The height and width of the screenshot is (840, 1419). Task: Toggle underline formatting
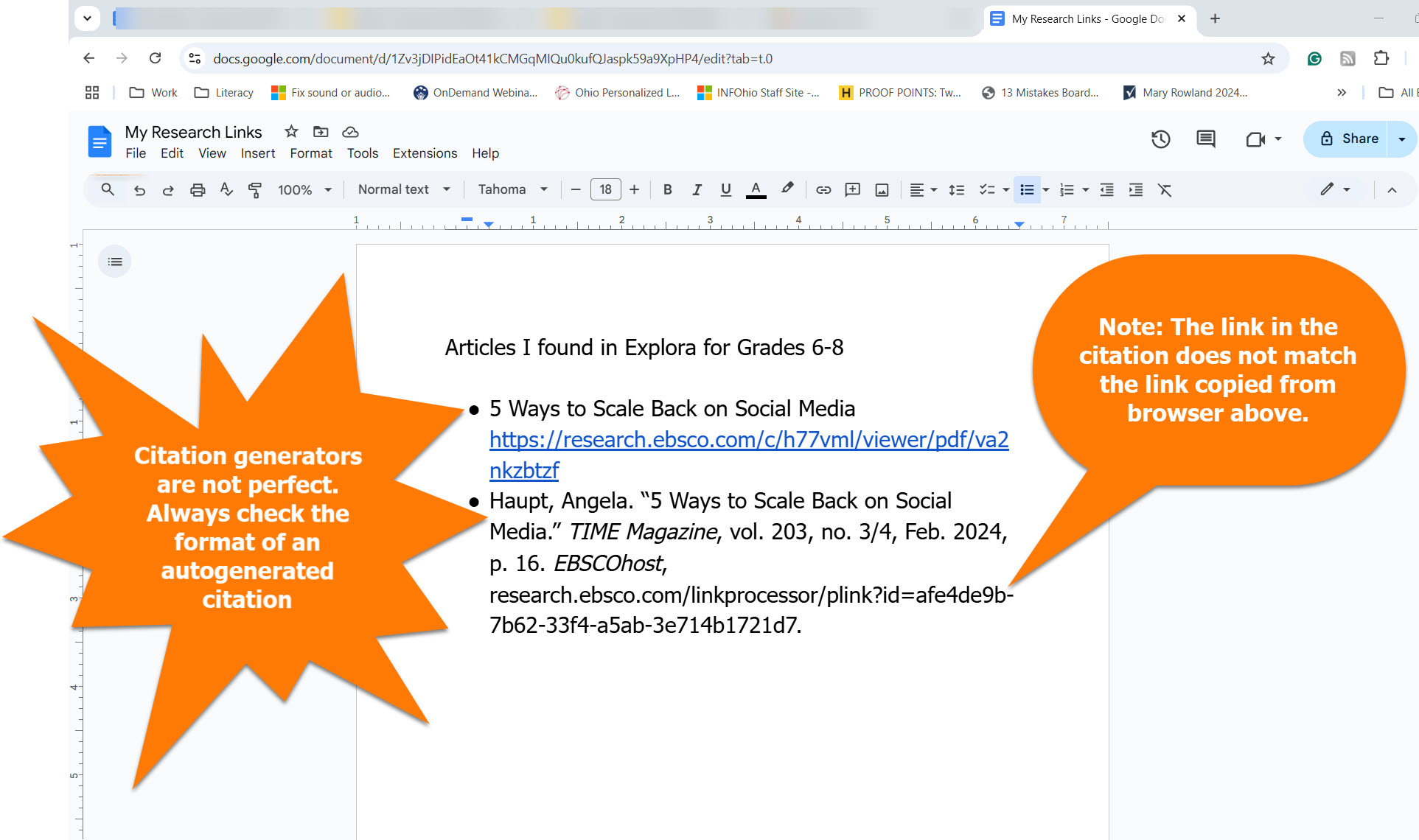[726, 189]
